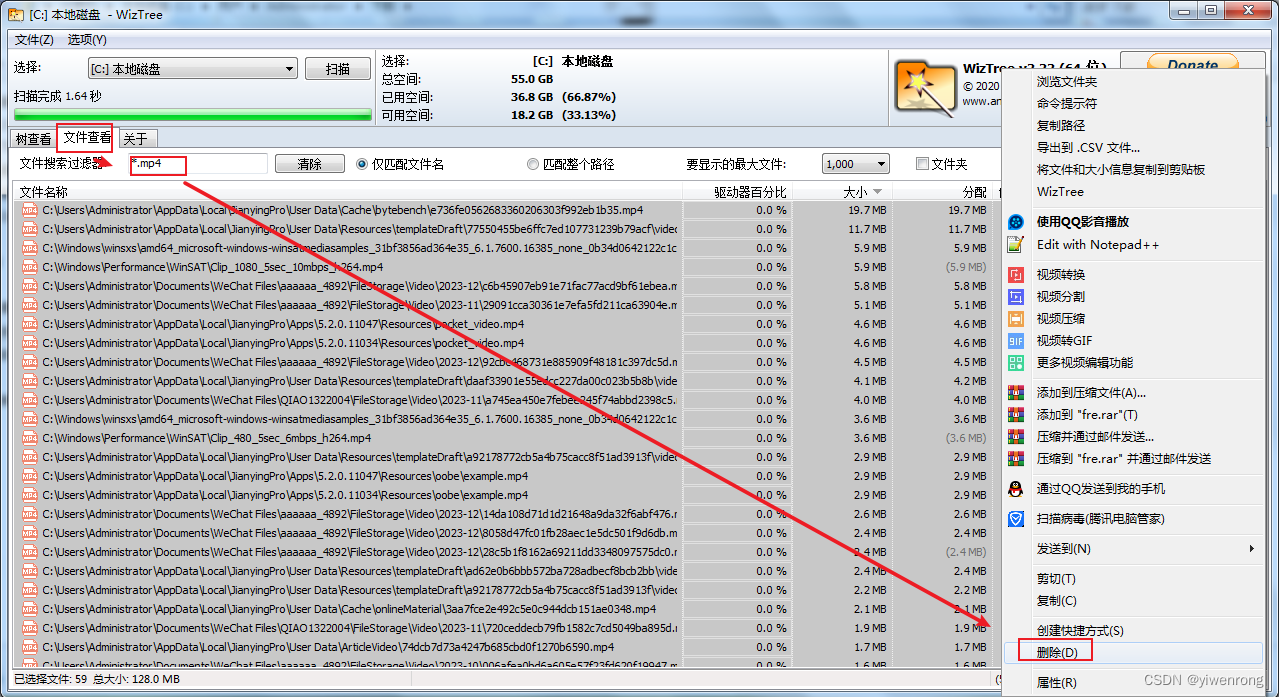
Task: Click the Tencent PC Manager shield icon
Action: click(1016, 519)
